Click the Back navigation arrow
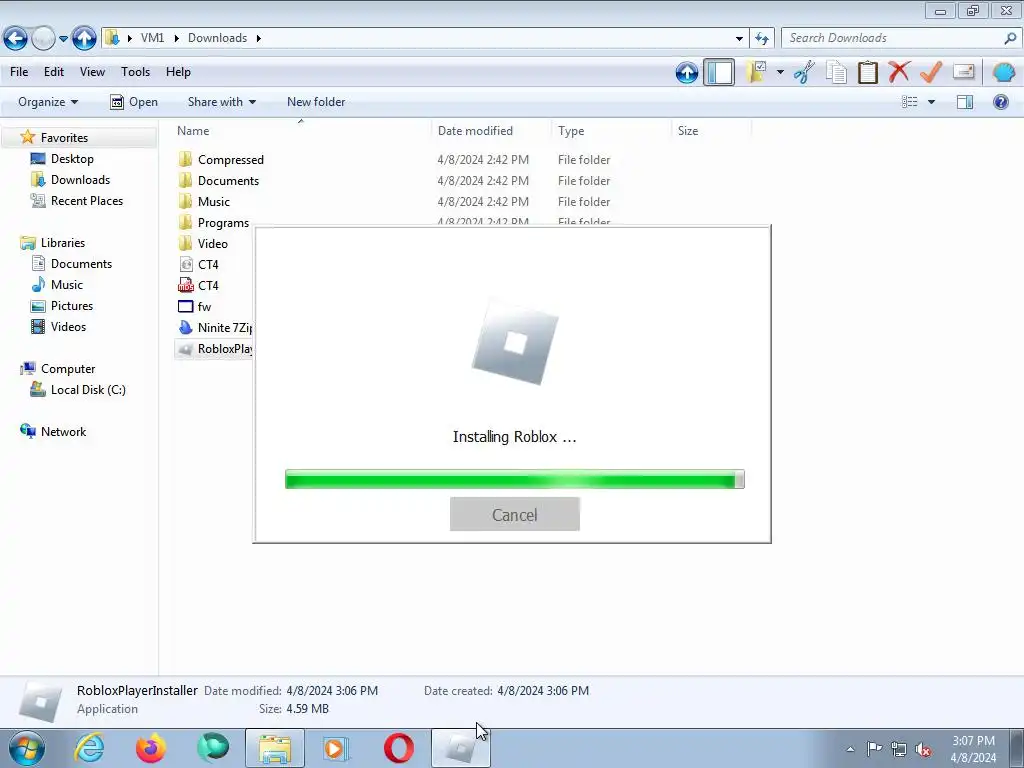 pyautogui.click(x=16, y=38)
